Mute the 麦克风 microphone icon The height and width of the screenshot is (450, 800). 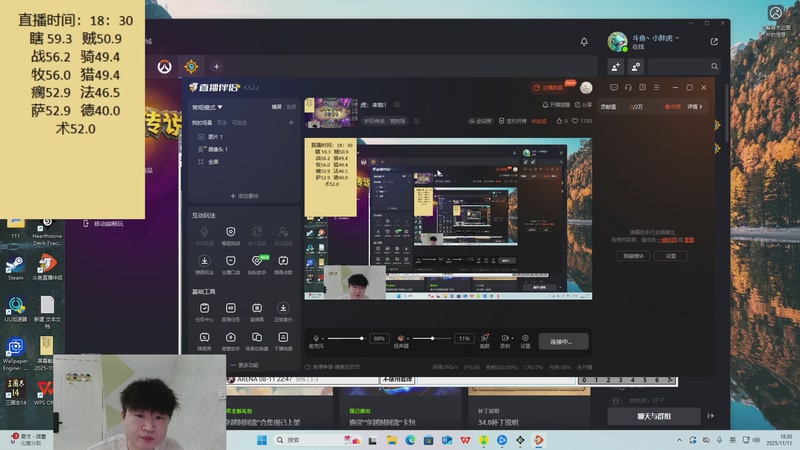point(316,338)
